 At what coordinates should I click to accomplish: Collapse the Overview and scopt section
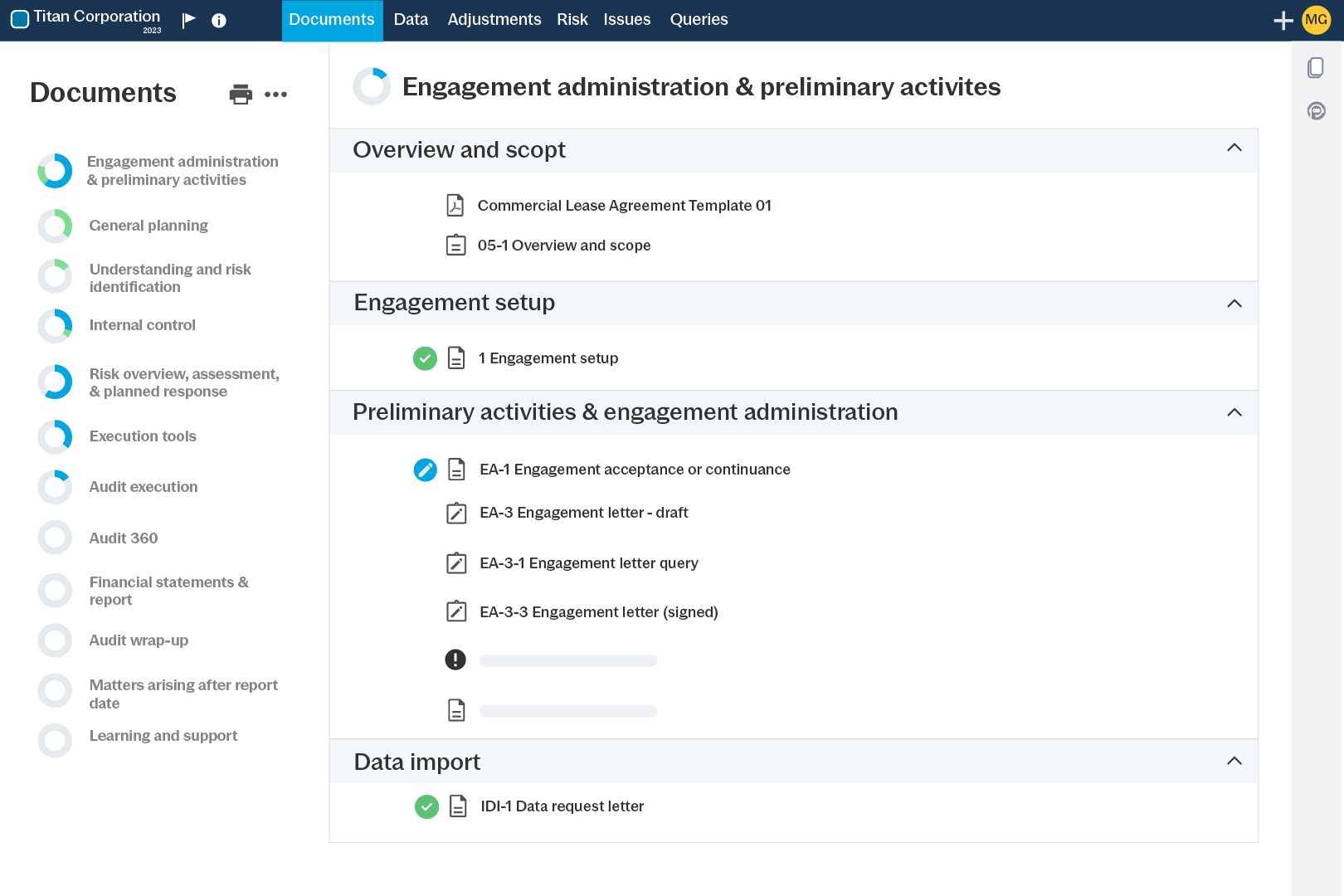[1234, 148]
